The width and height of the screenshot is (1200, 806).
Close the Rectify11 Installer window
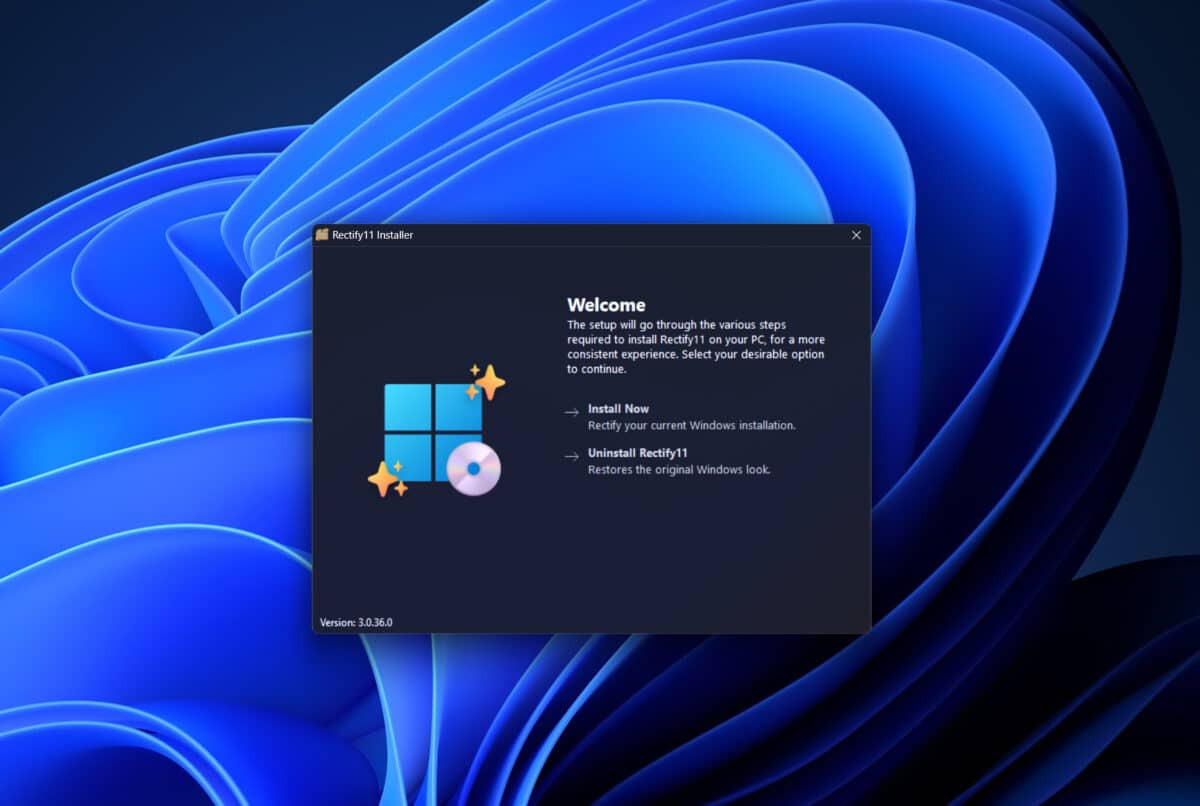pos(856,235)
